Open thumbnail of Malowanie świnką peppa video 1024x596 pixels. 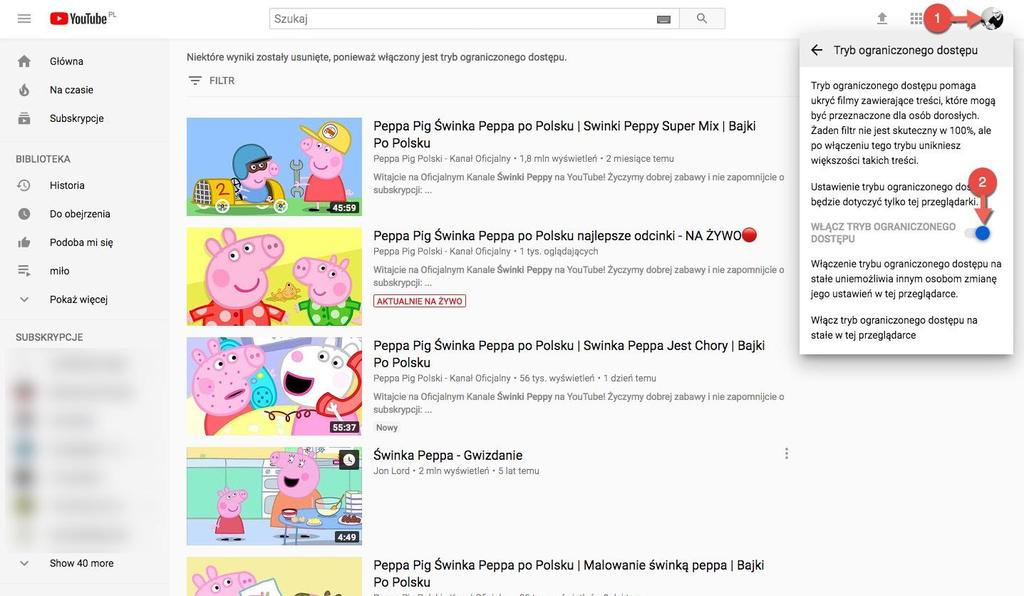(274, 576)
